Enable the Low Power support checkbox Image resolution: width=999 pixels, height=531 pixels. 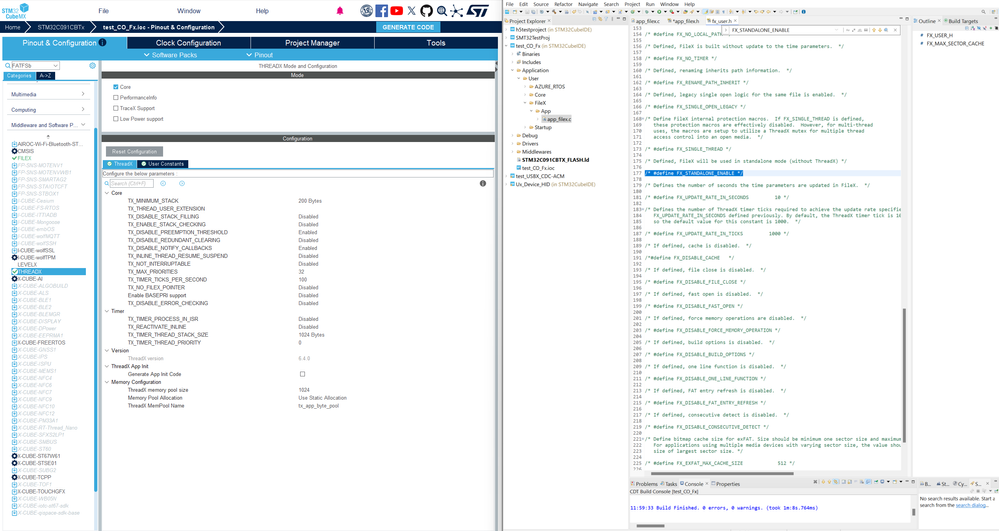pyautogui.click(x=116, y=119)
